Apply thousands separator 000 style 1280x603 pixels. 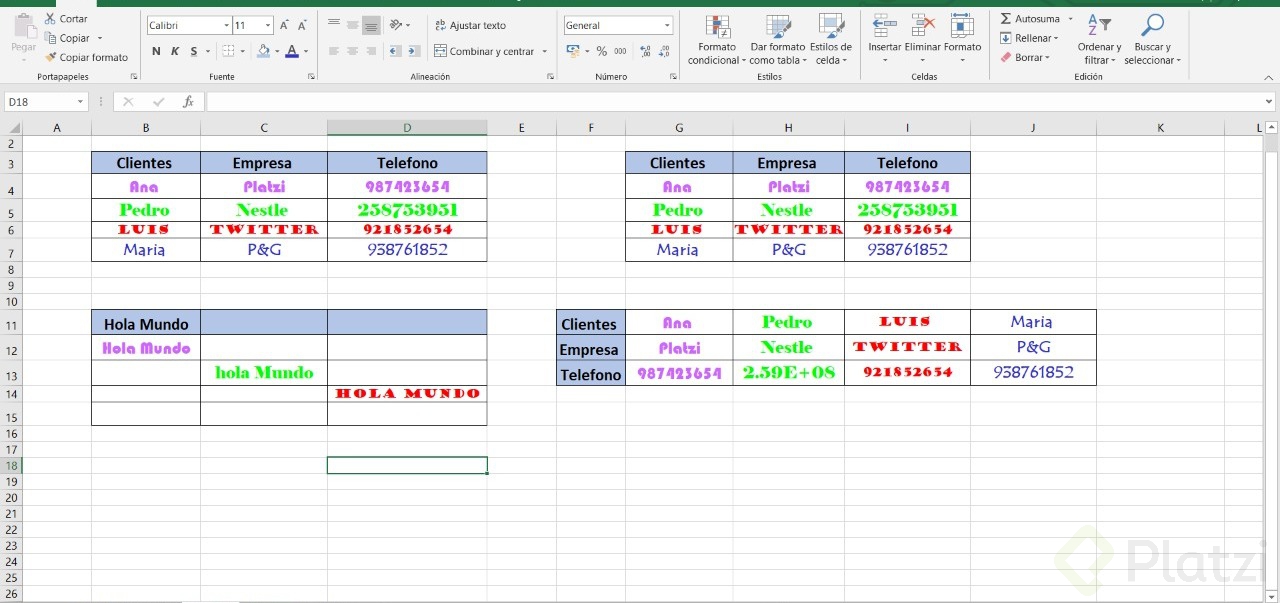tap(620, 51)
